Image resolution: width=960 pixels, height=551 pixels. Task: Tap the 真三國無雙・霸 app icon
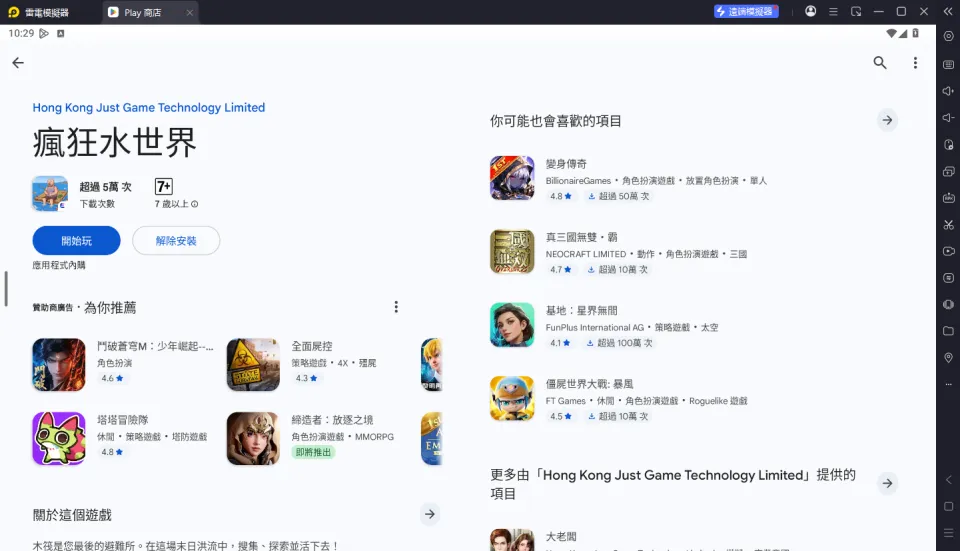[x=512, y=252]
